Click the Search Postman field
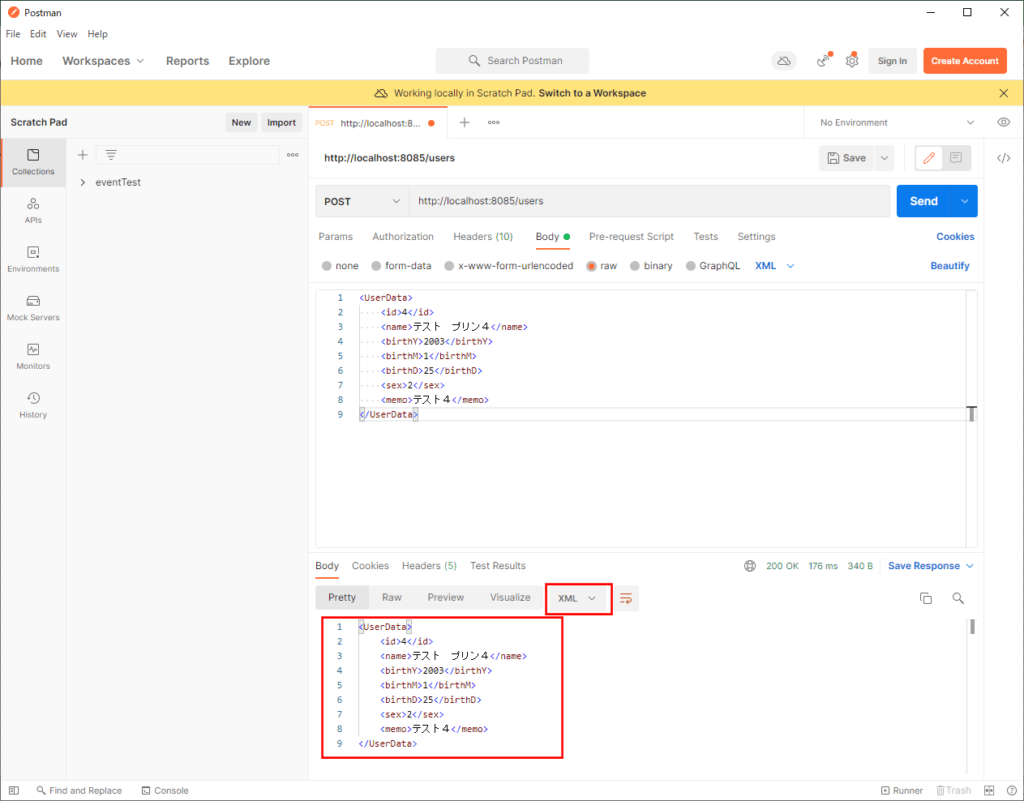 (512, 61)
